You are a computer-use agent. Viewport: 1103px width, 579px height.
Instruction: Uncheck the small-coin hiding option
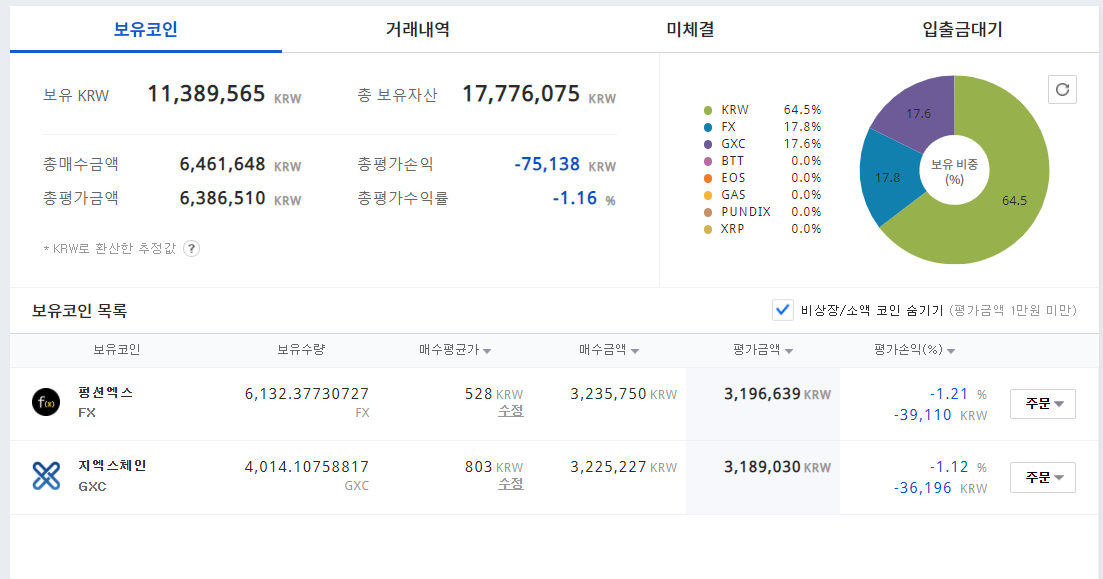pos(783,310)
